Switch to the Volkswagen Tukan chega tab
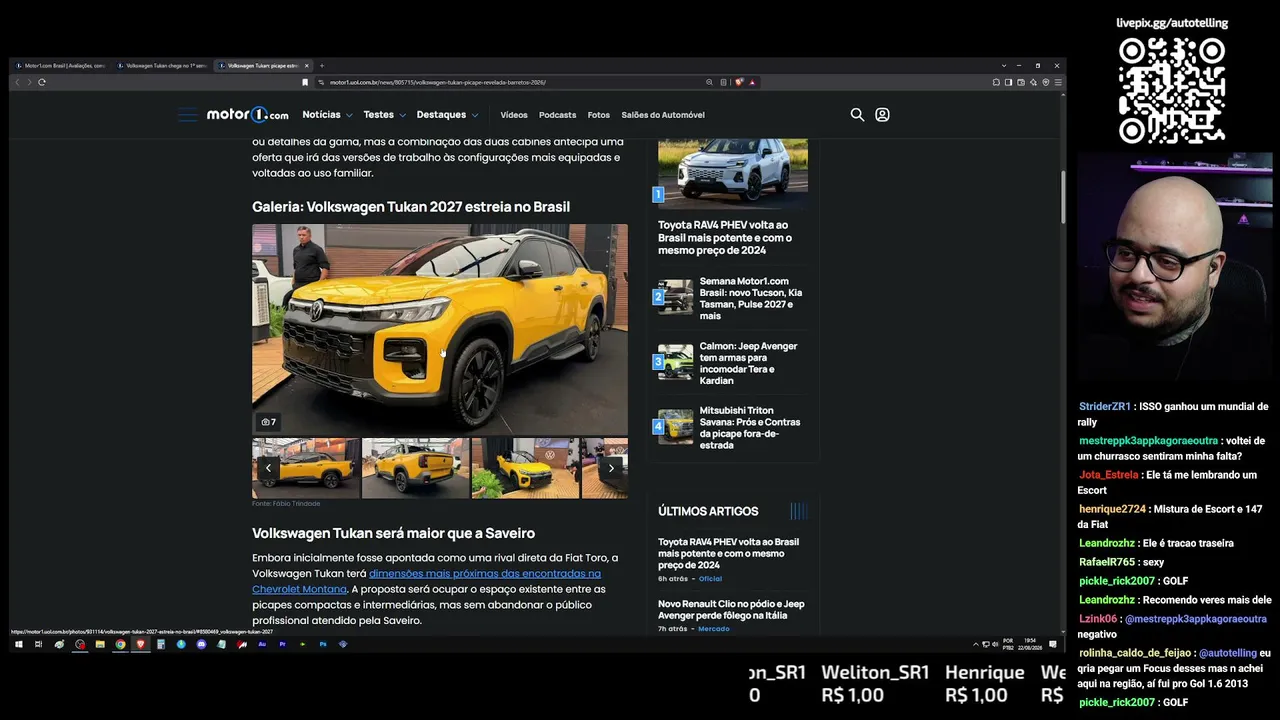Viewport: 1280px width, 720px height. click(x=162, y=66)
